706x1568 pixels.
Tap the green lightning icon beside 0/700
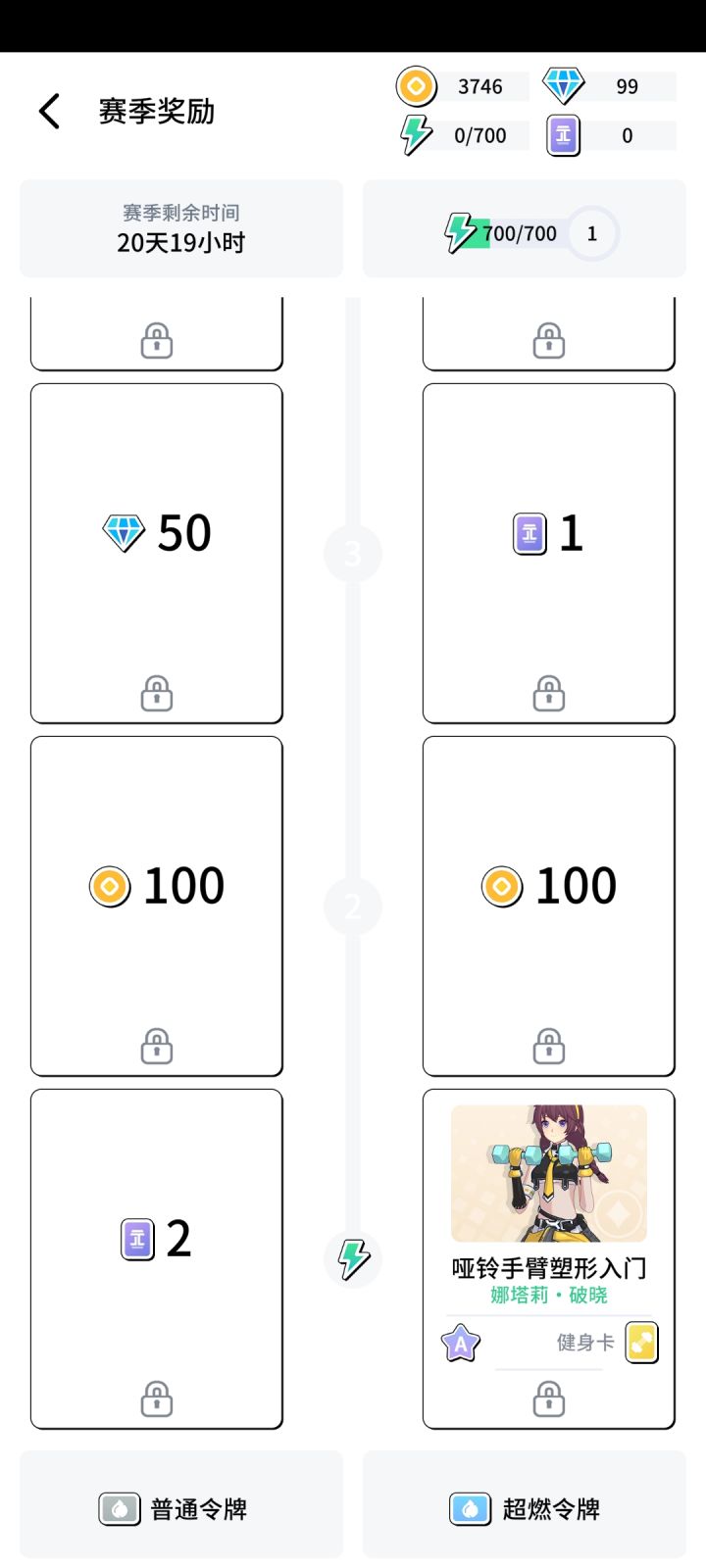click(416, 135)
